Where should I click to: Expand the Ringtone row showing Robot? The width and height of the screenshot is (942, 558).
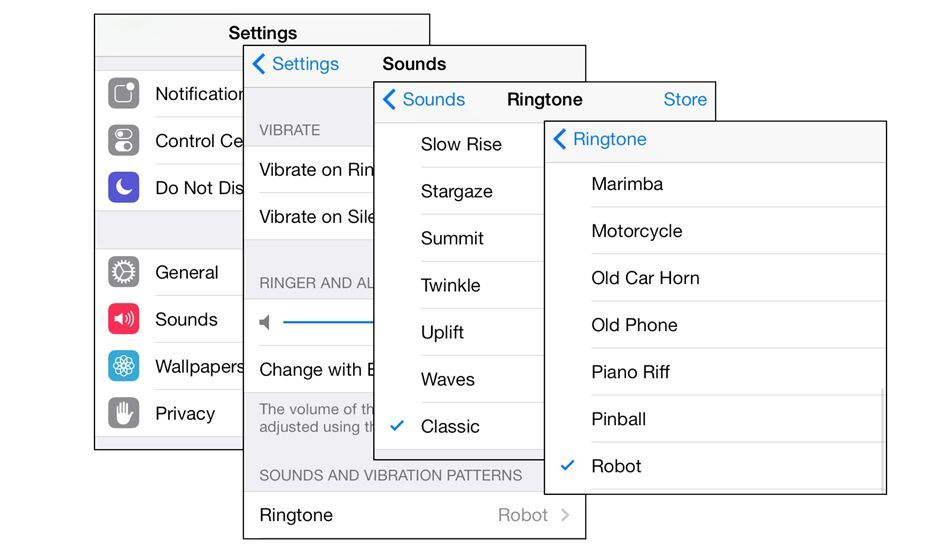click(x=415, y=515)
